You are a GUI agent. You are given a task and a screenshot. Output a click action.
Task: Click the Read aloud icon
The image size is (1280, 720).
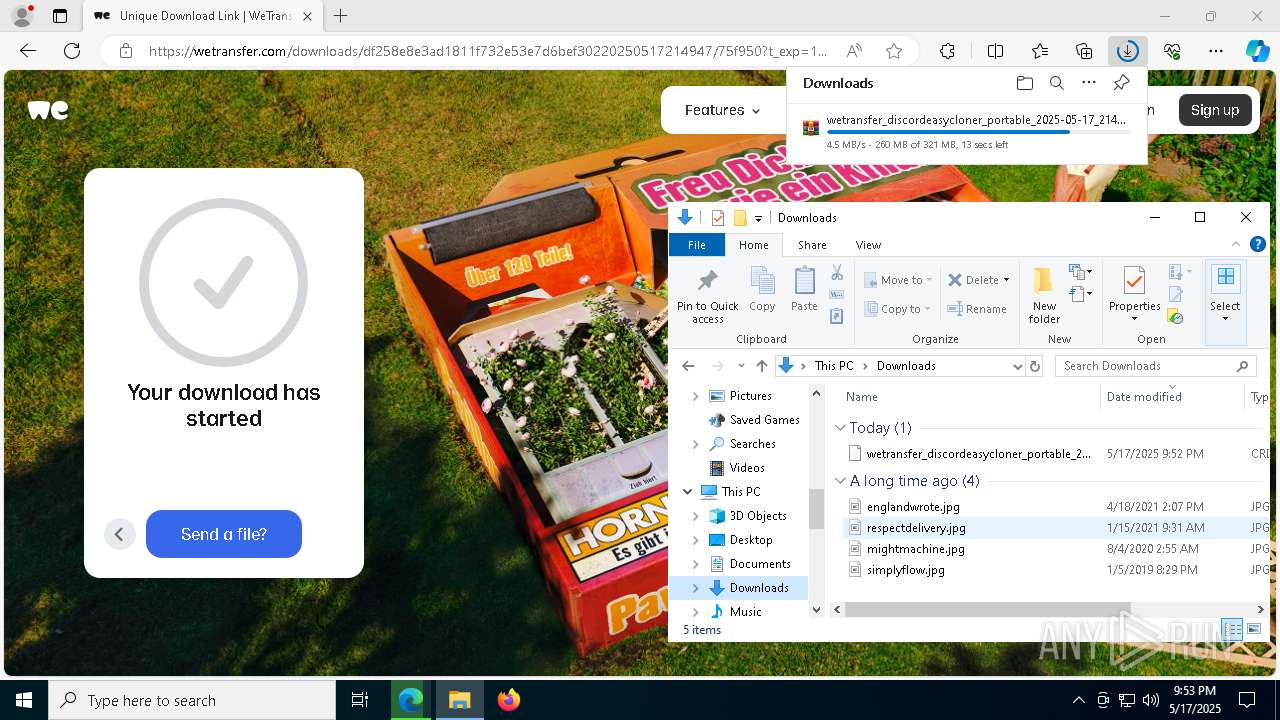click(x=854, y=51)
